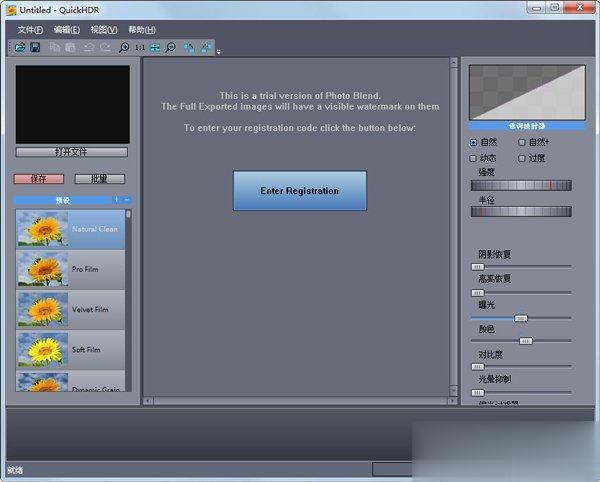Click the floppy disk save toolbar icon
Viewport: 600px width, 482px height.
[35, 47]
